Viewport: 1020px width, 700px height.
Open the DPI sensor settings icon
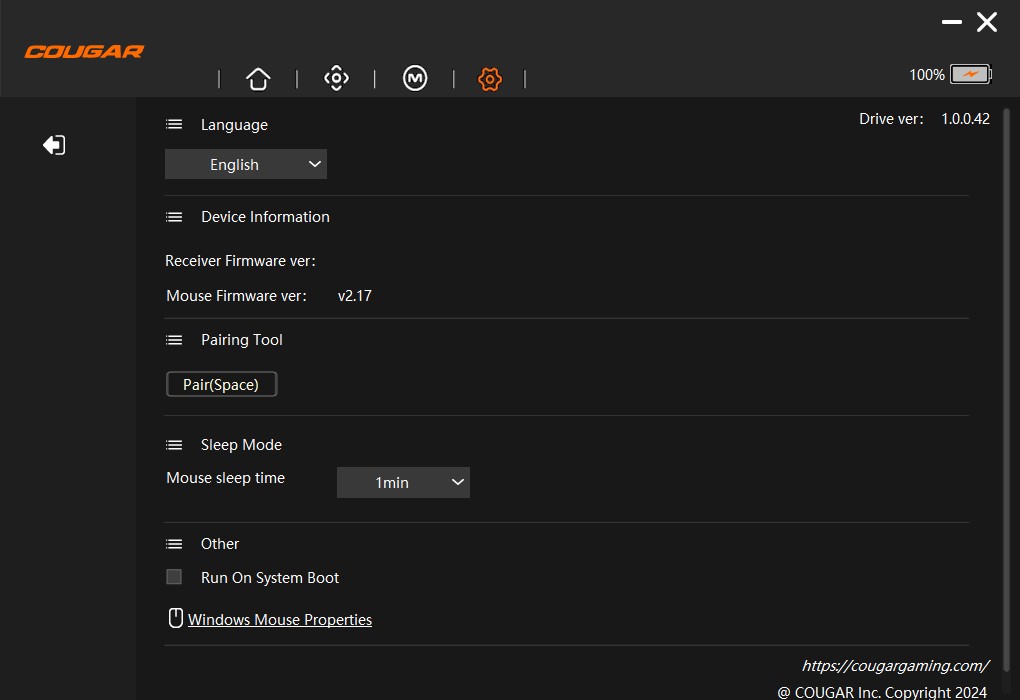(337, 79)
